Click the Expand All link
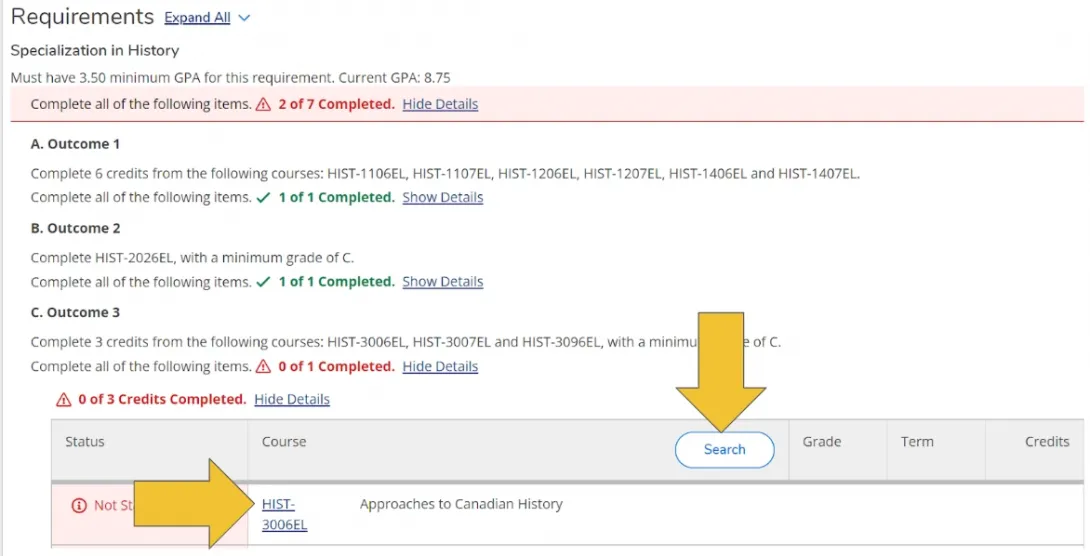1090x556 pixels. click(197, 18)
